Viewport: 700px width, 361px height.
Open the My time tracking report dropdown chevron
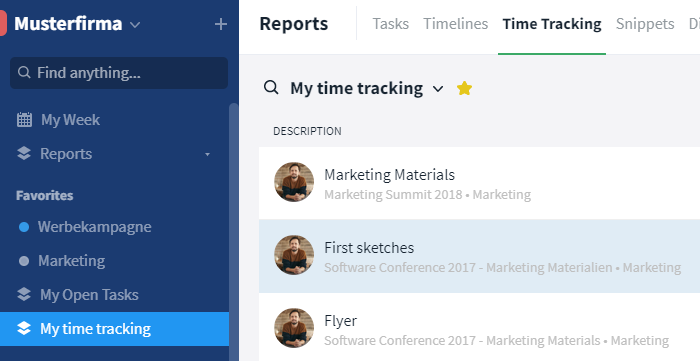tap(438, 89)
